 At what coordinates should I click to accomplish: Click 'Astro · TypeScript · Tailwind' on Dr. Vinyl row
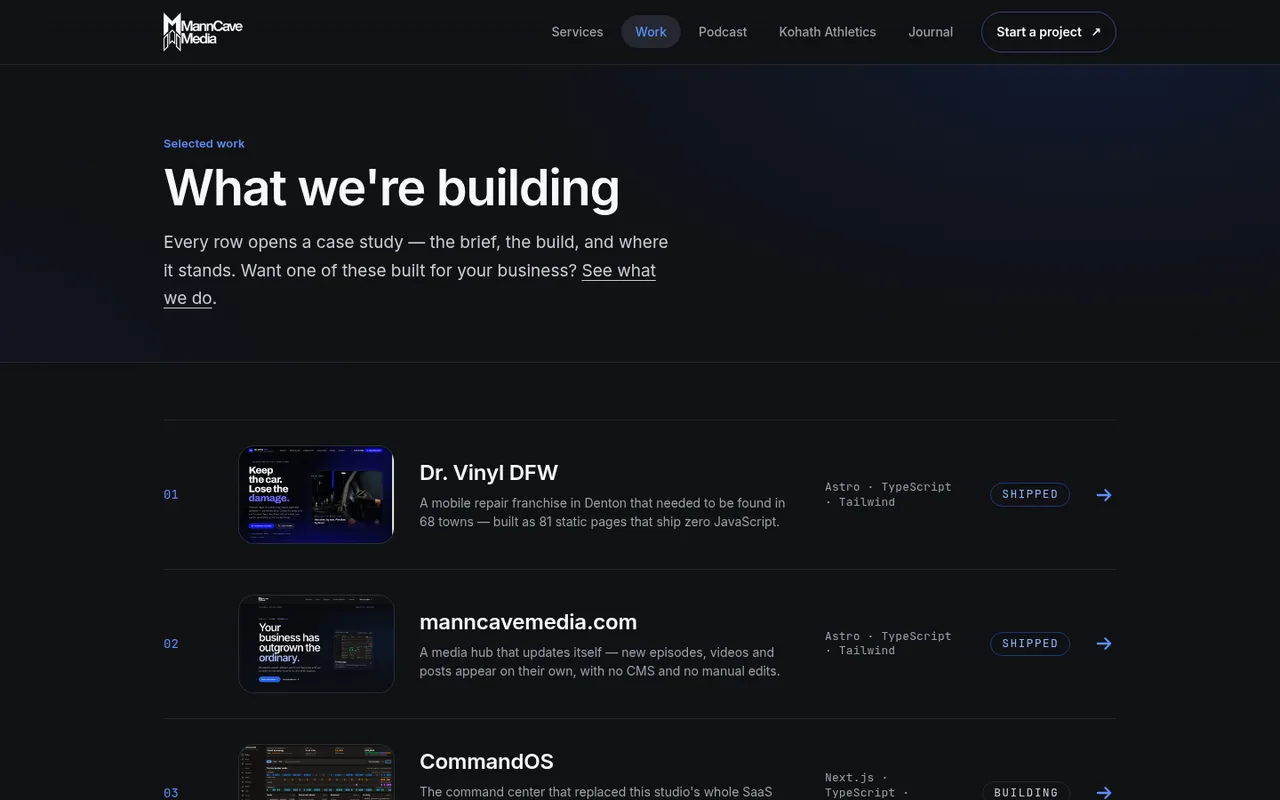click(x=888, y=494)
